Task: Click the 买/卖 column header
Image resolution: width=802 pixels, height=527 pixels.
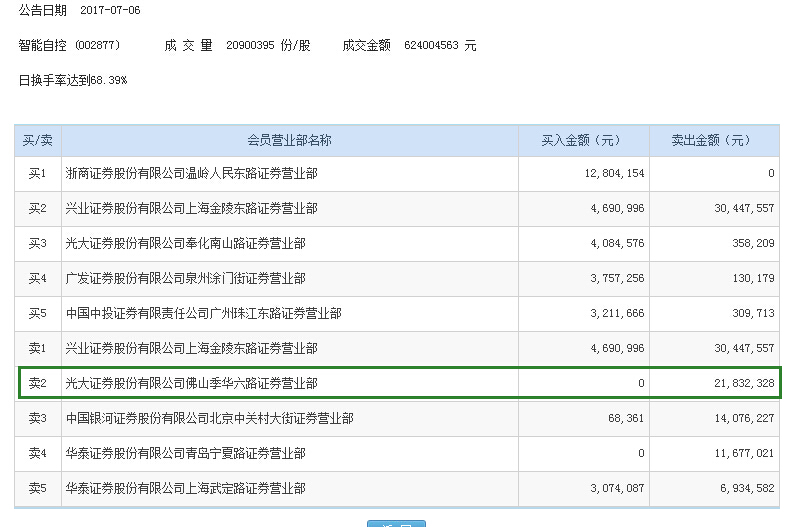Action: [x=37, y=140]
